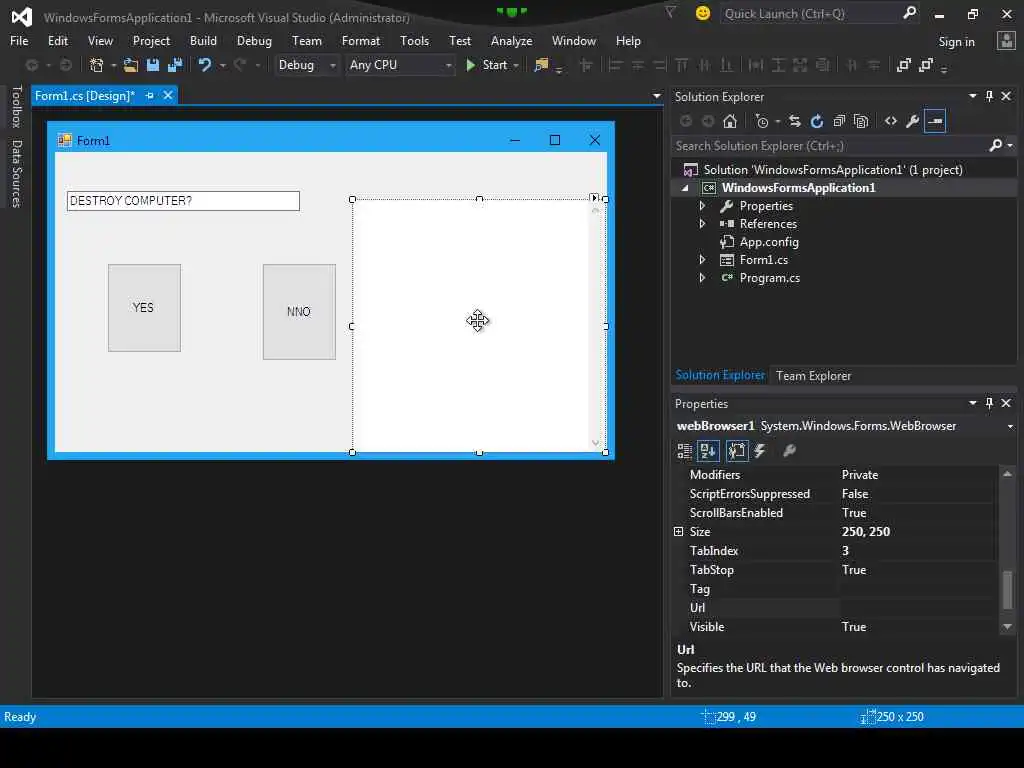Expand the Size property row

(679, 532)
